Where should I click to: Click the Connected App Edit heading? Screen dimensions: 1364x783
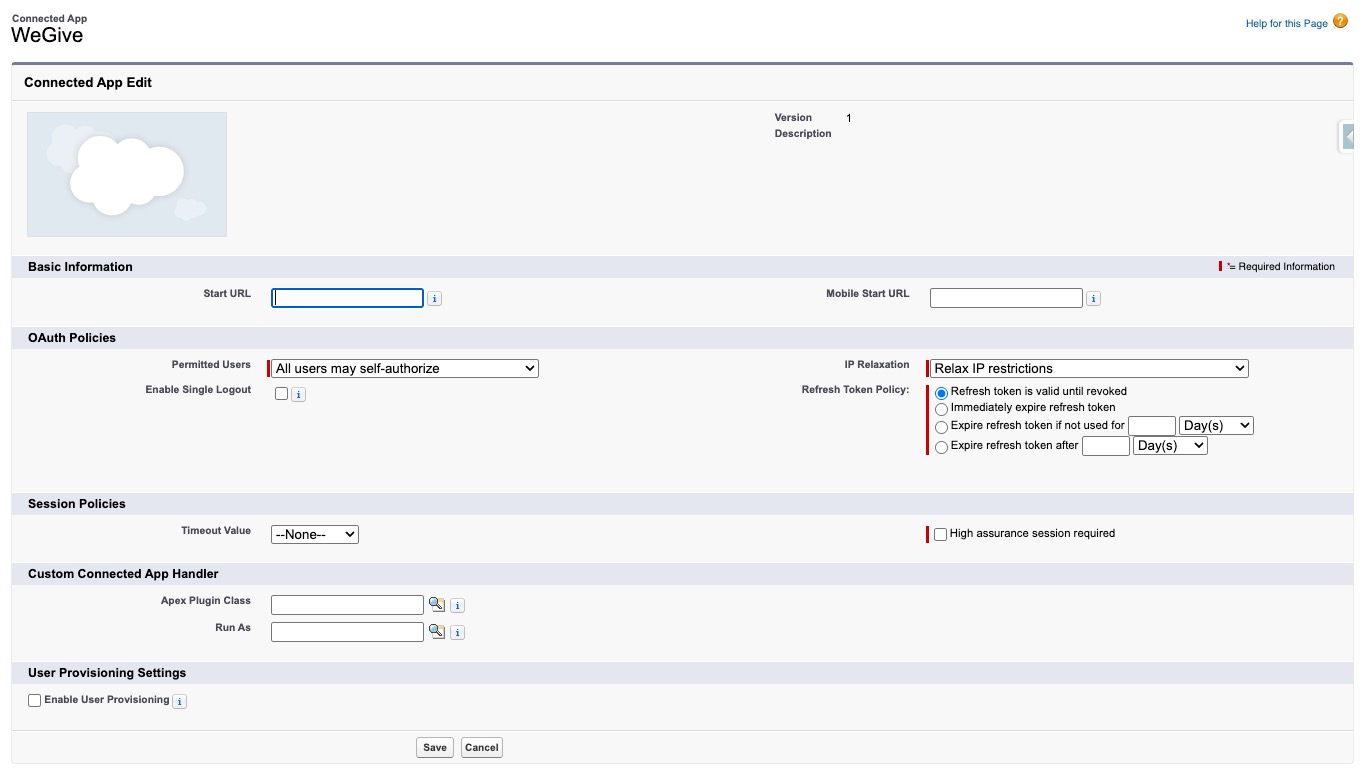88,83
